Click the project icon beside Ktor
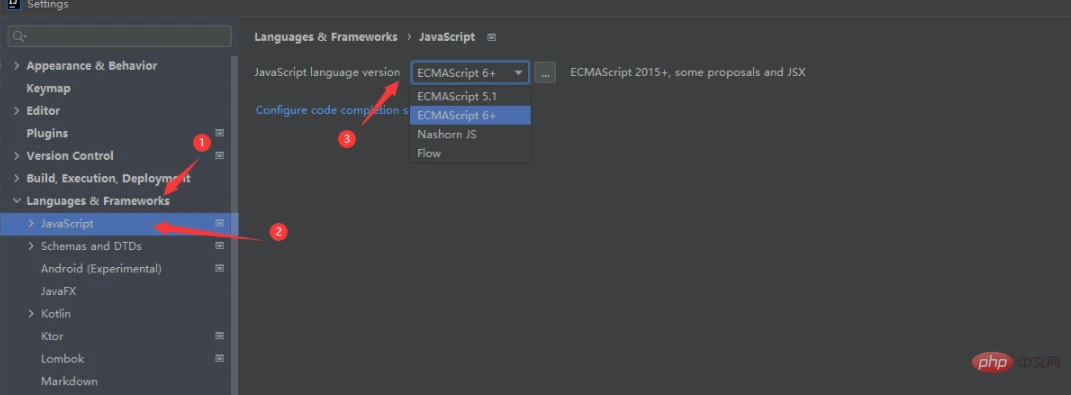This screenshot has width=1071, height=395. [219, 336]
